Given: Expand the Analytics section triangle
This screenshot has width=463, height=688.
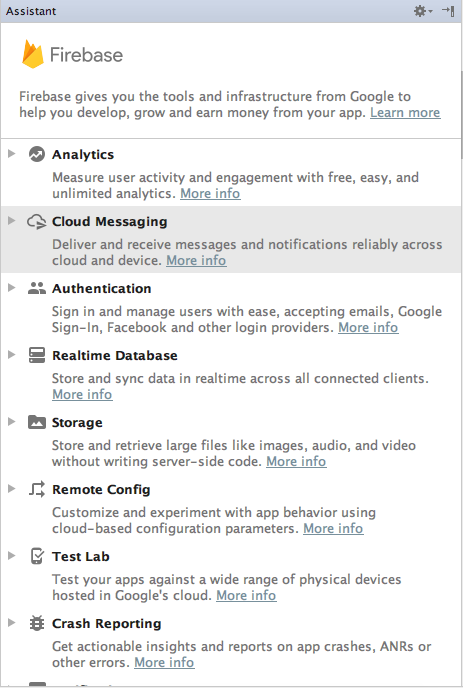Looking at the screenshot, I should 12,154.
